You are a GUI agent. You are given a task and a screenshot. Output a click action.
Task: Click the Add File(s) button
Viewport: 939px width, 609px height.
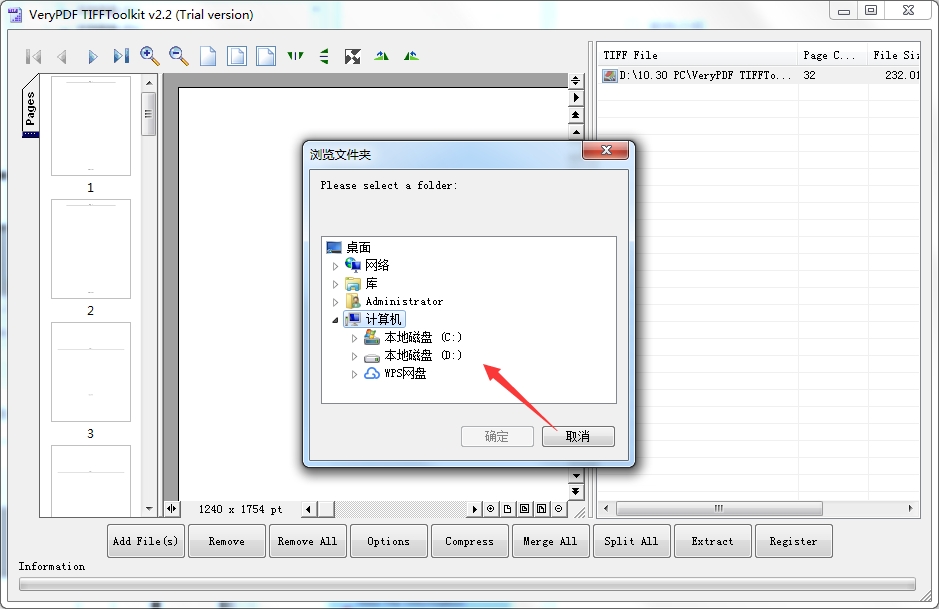point(146,541)
